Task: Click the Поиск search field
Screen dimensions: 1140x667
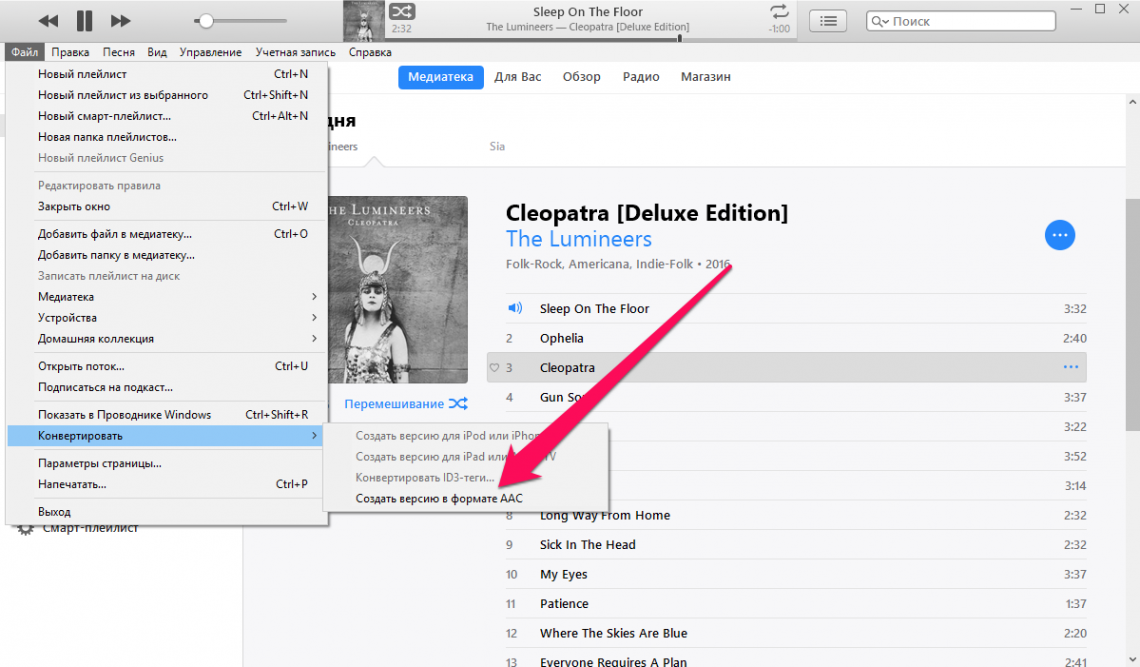Action: click(x=960, y=21)
